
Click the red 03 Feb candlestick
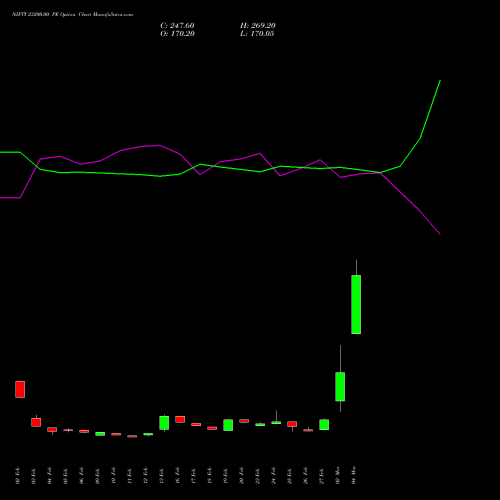[36, 422]
